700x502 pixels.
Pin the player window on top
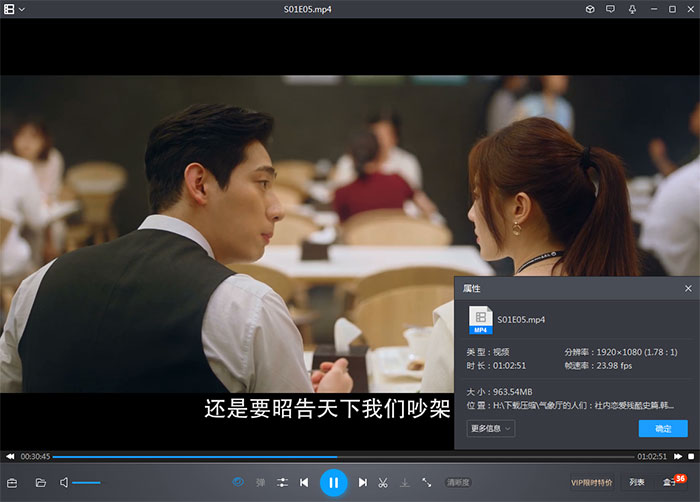point(633,9)
